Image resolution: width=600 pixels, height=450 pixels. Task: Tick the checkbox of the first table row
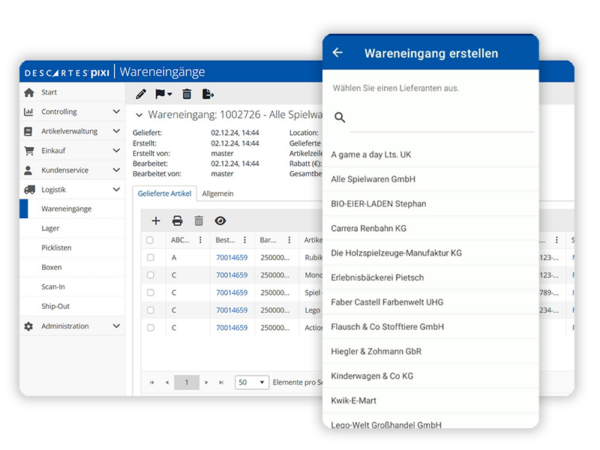pos(150,258)
